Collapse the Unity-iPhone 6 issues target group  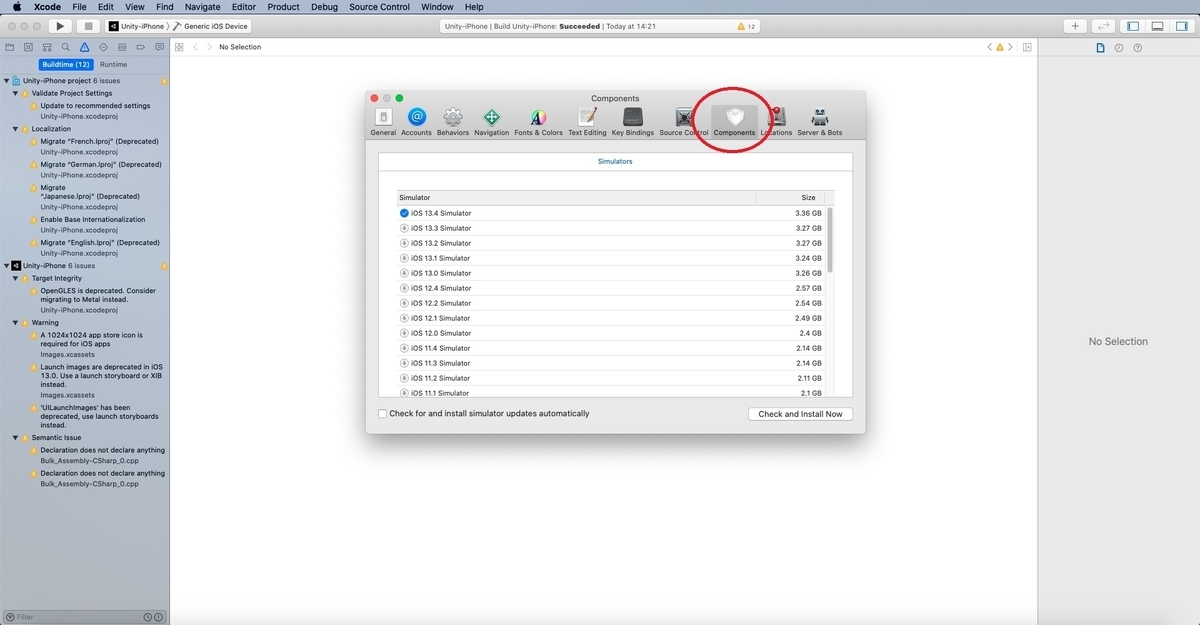click(6, 266)
